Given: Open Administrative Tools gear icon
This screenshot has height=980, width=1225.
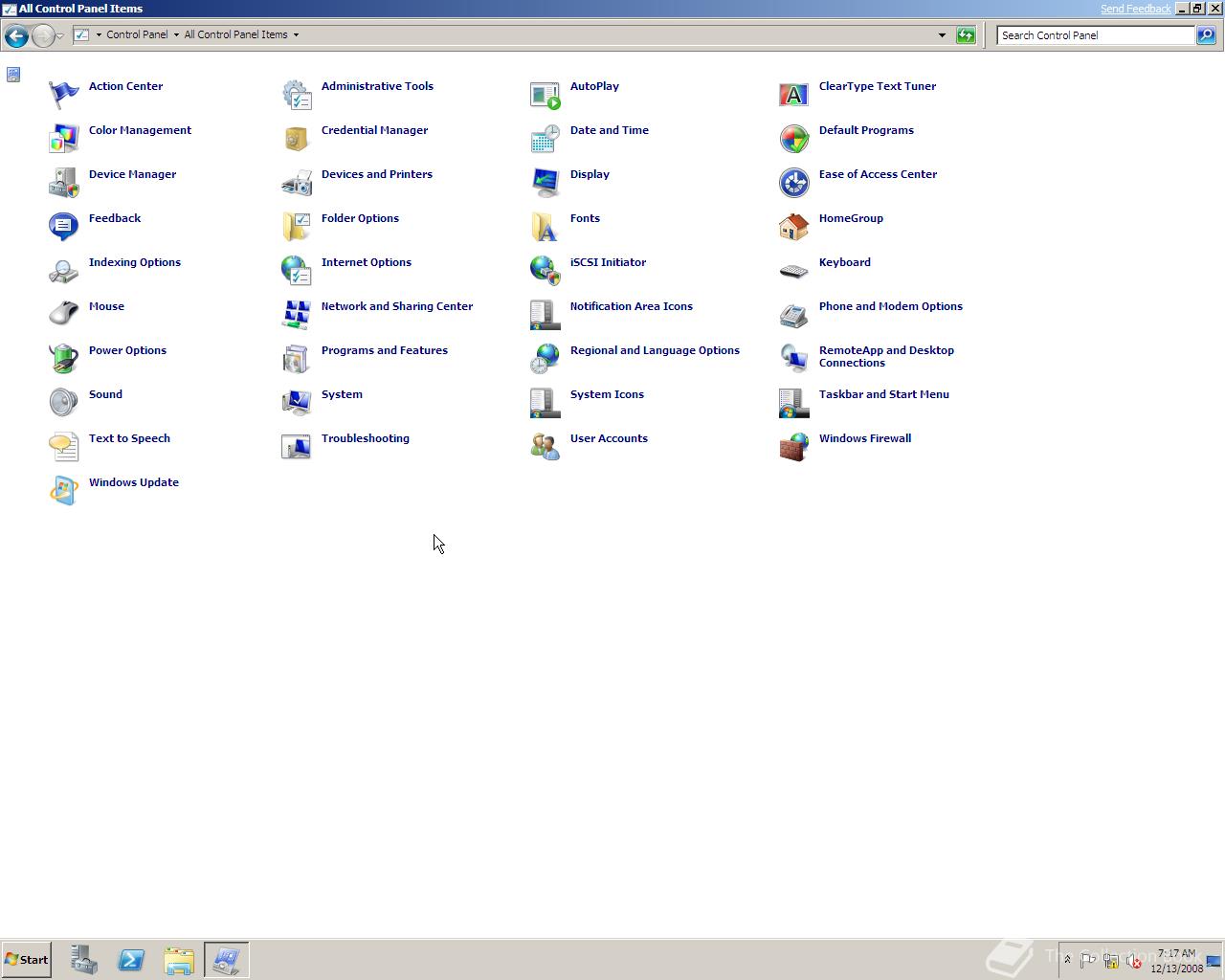Looking at the screenshot, I should pyautogui.click(x=297, y=94).
